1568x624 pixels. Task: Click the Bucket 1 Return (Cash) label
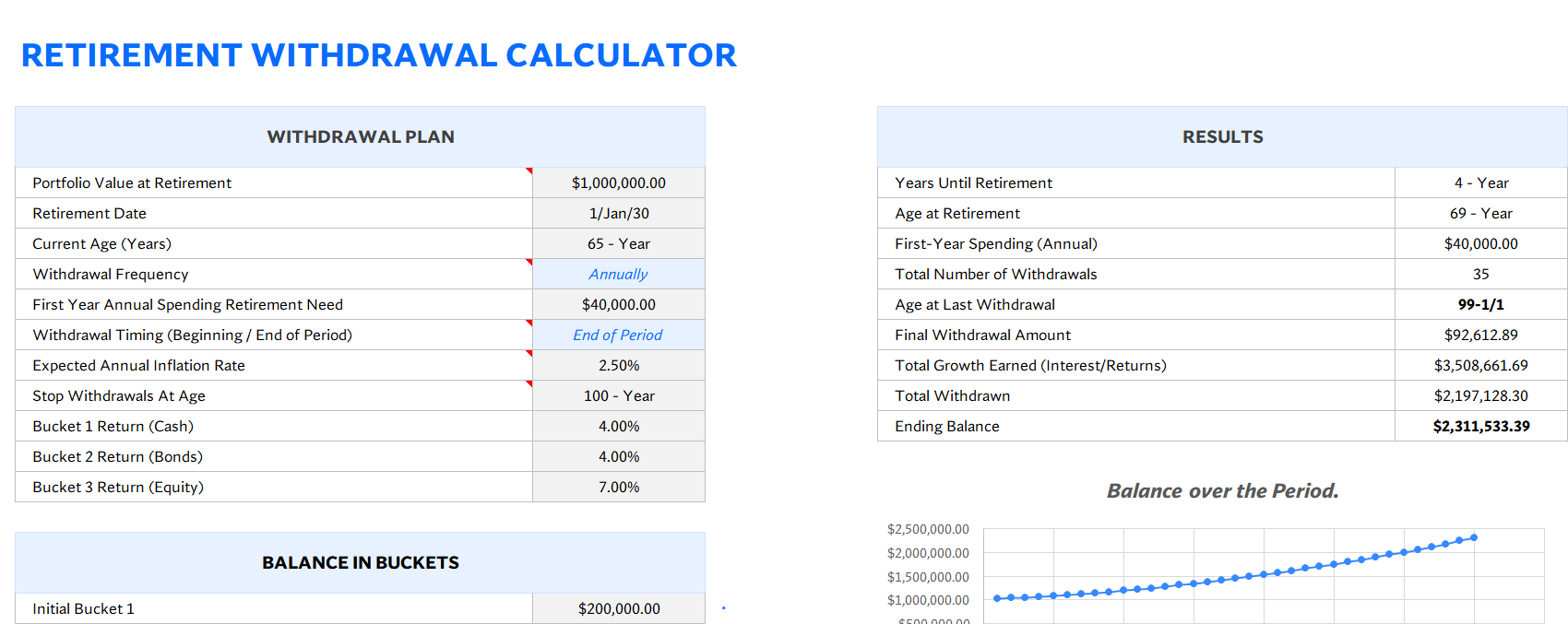click(x=113, y=426)
